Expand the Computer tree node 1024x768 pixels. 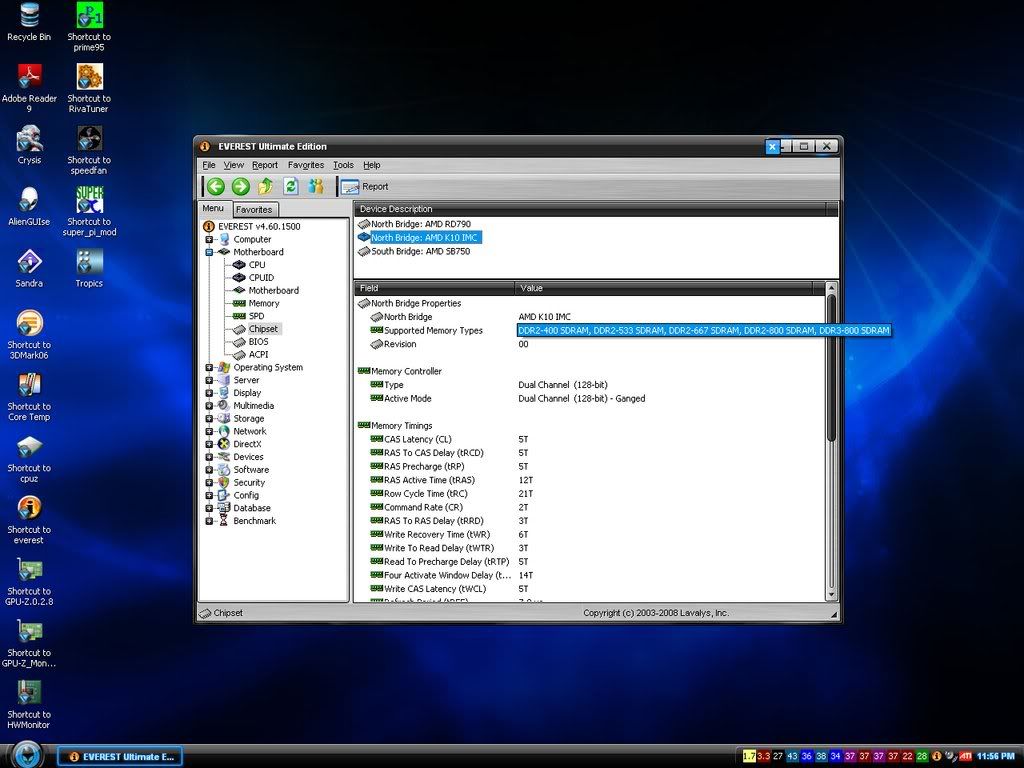tap(209, 240)
